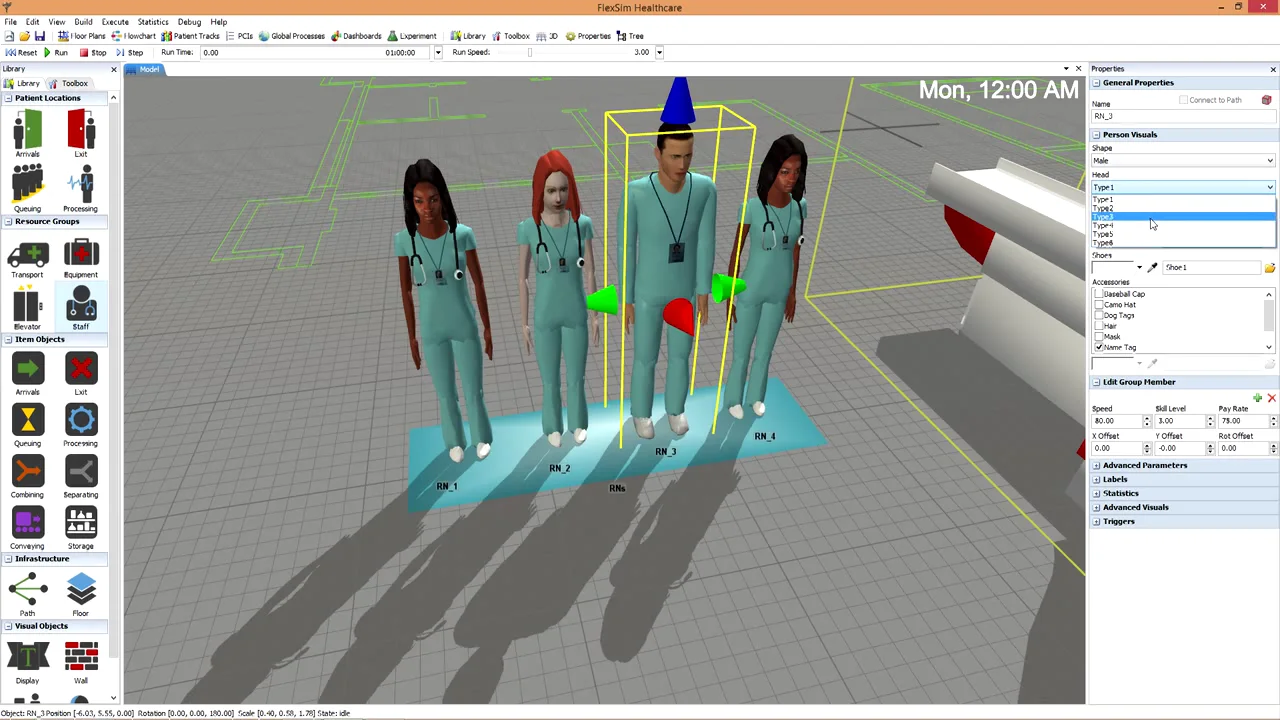Open Global Processes
This screenshot has height=720, width=1280.
click(292, 36)
